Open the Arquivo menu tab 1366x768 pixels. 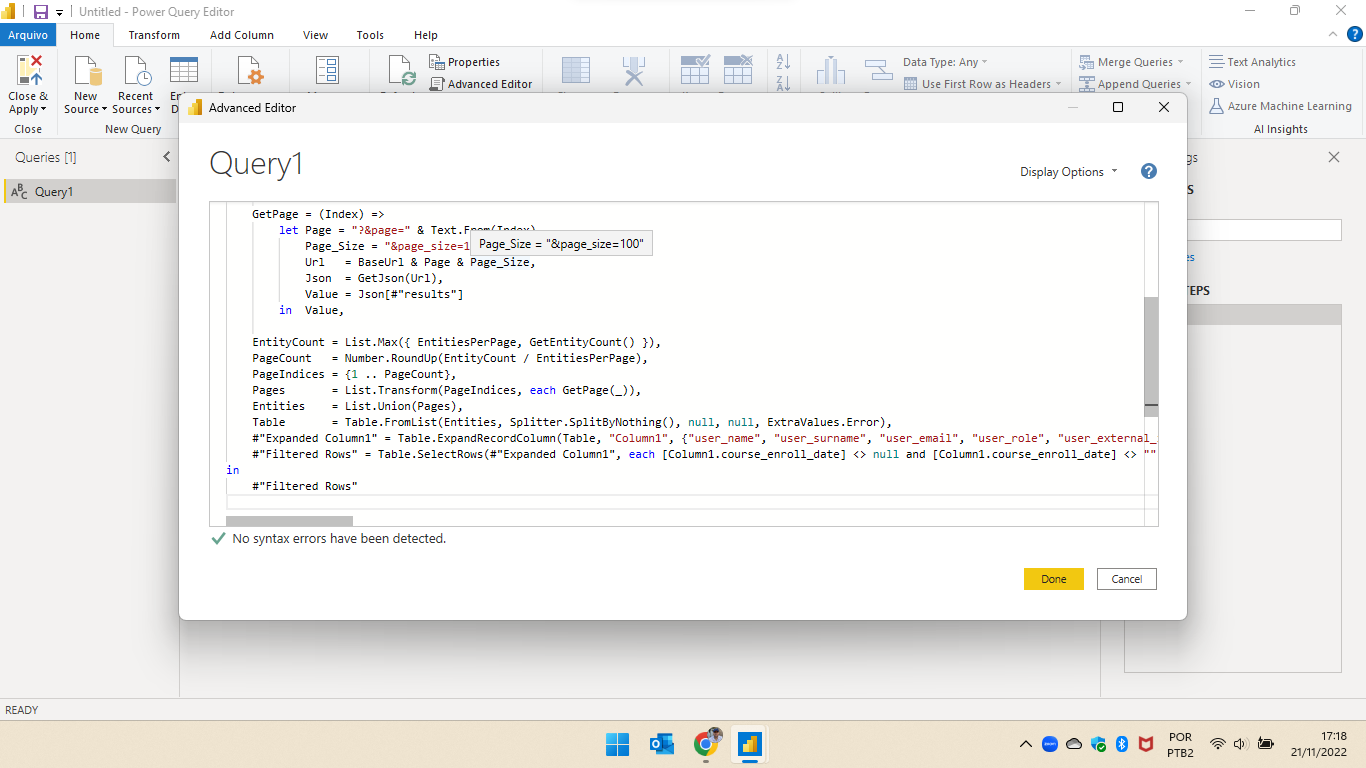(28, 35)
